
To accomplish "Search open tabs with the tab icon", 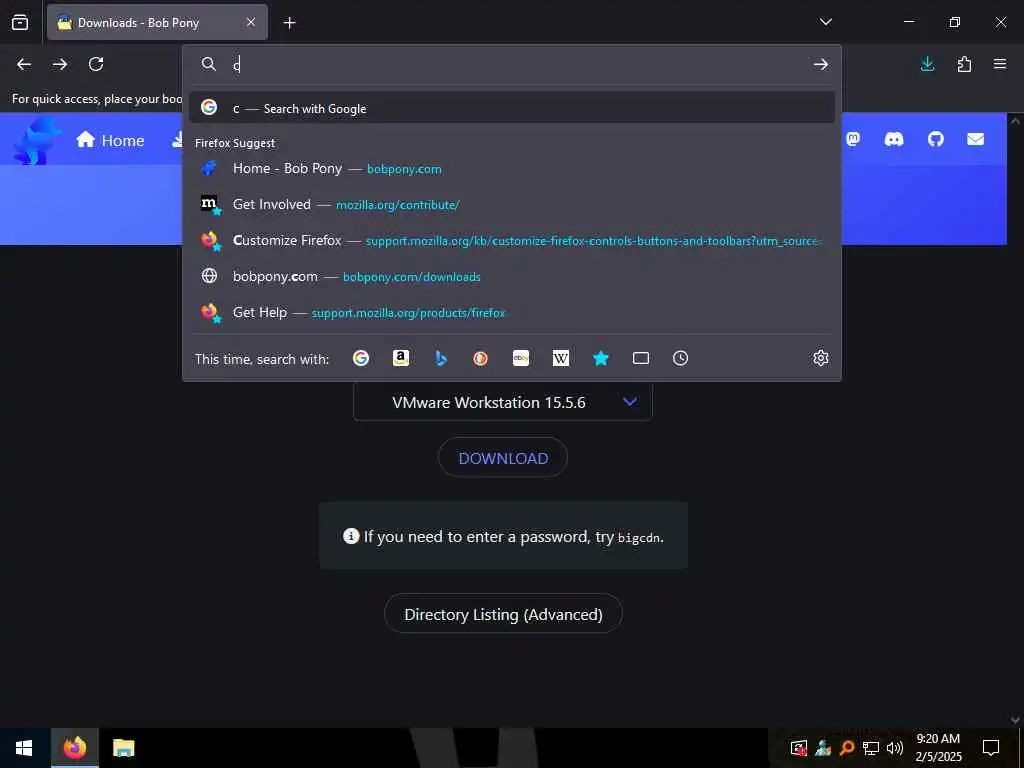I will 641,358.
